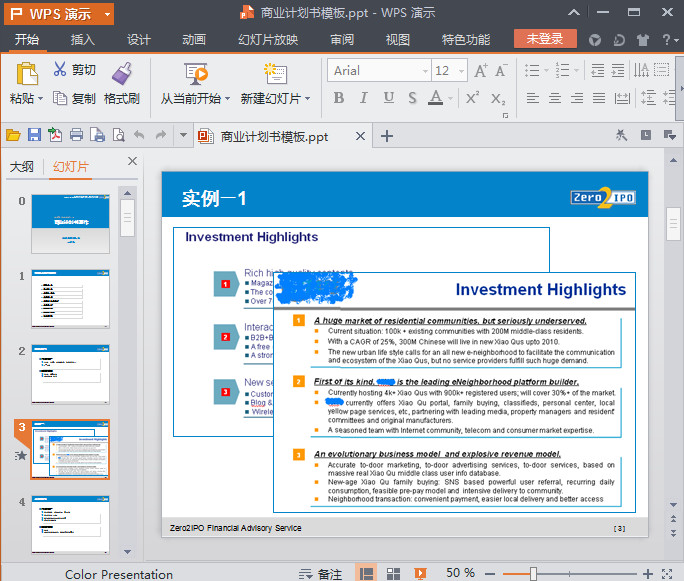This screenshot has height=581, width=684.
Task: Select slide 4 thumbnail
Action: (x=70, y=525)
